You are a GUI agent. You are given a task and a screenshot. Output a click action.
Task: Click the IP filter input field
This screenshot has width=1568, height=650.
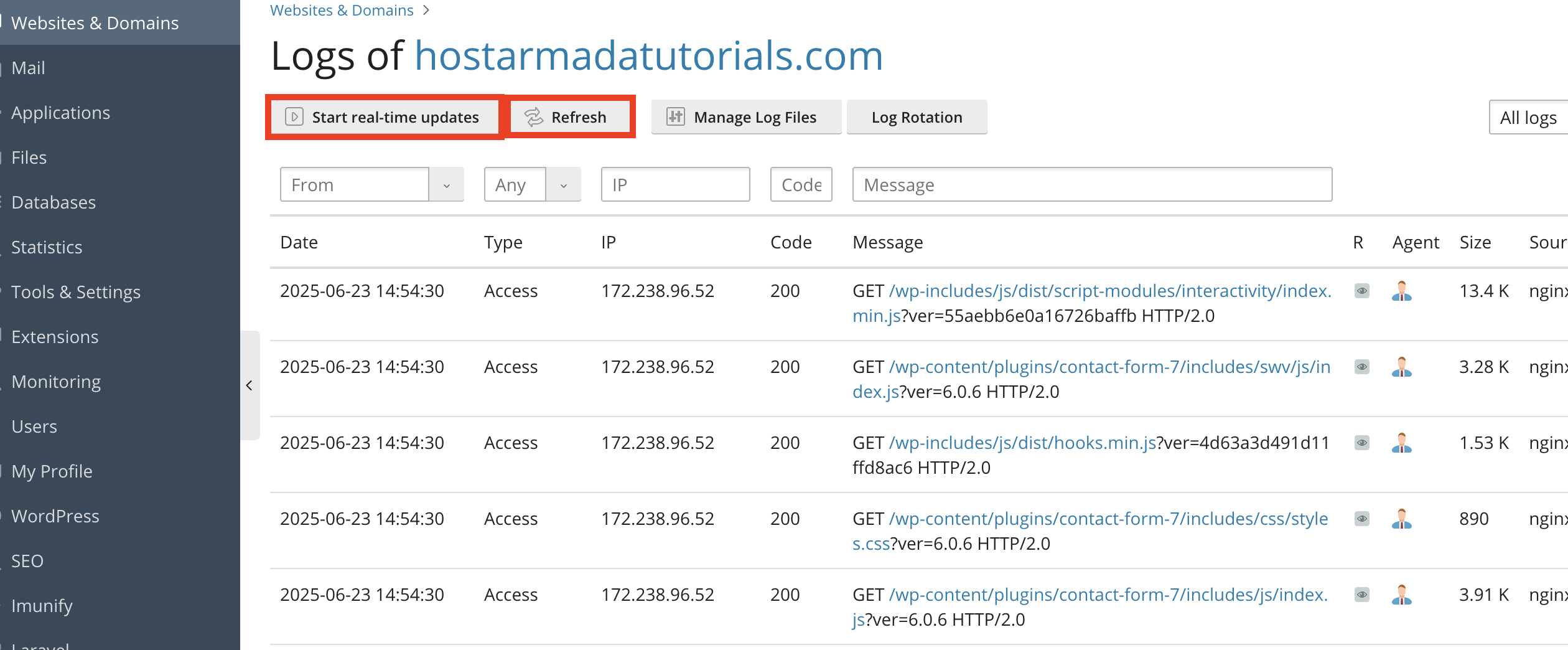(675, 184)
